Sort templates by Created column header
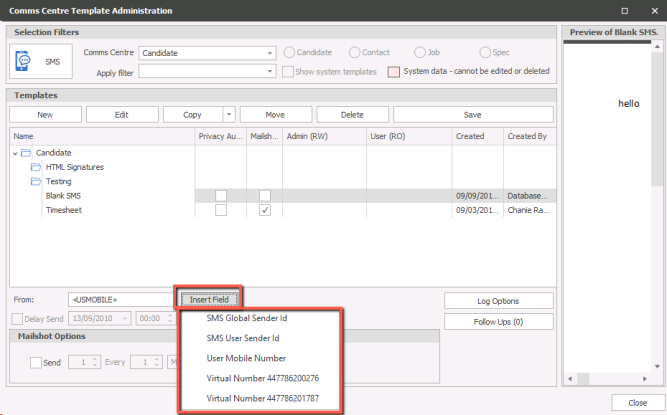Screen dimensions: 667x415 point(470,136)
